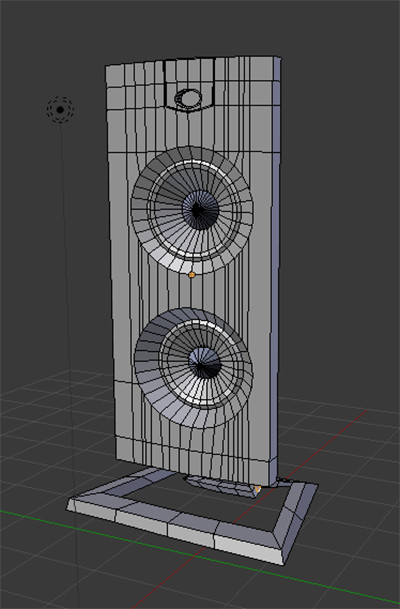Image resolution: width=400 pixels, height=609 pixels.
Task: Select the lamp object with dashed circle
Action: pyautogui.click(x=60, y=110)
